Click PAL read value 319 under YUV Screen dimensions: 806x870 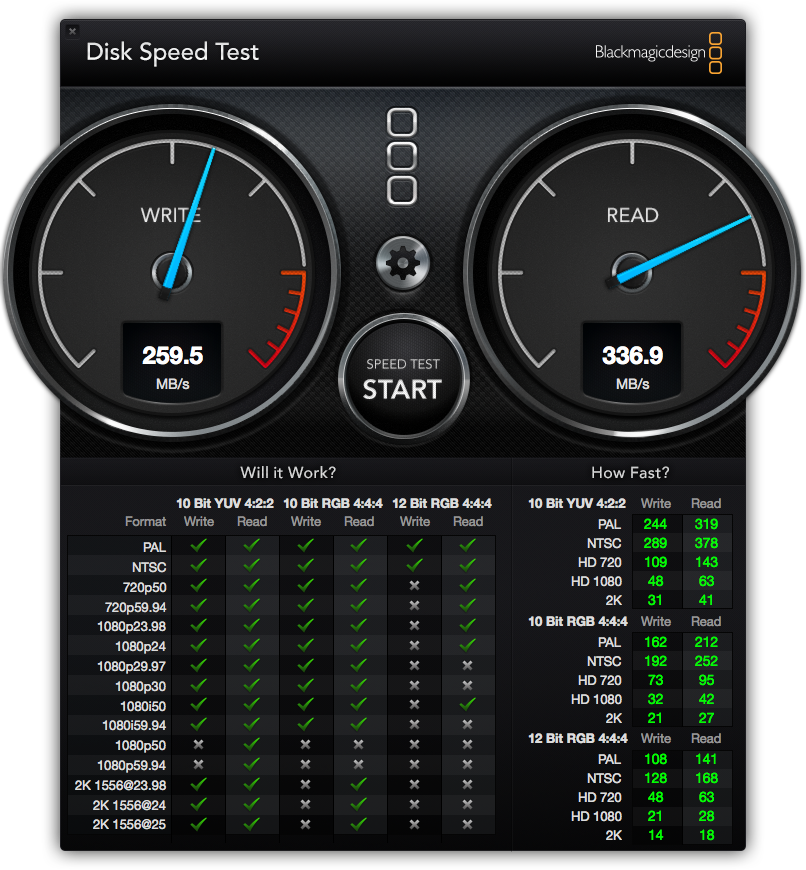(706, 524)
